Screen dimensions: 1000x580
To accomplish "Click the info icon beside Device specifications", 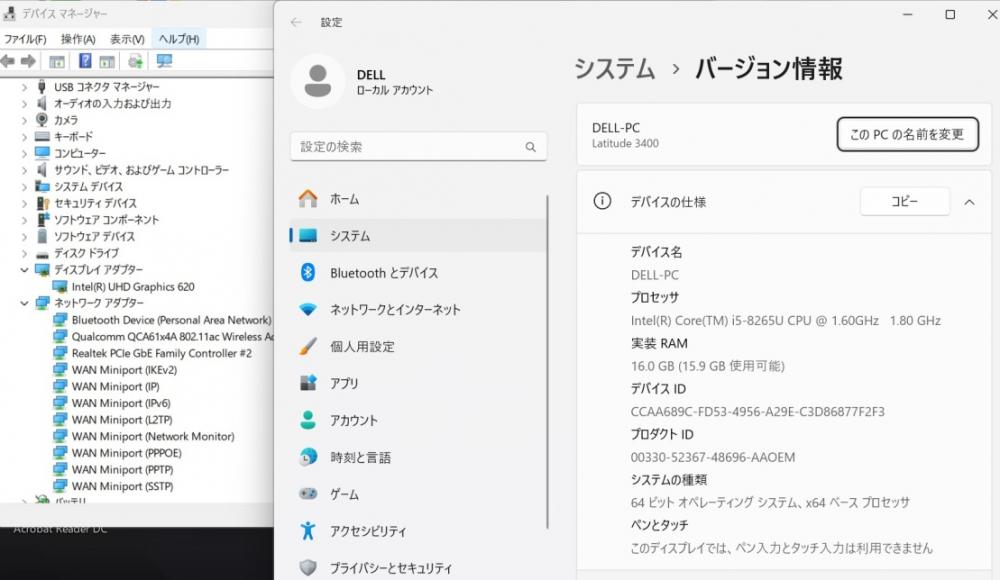I will pyautogui.click(x=602, y=202).
